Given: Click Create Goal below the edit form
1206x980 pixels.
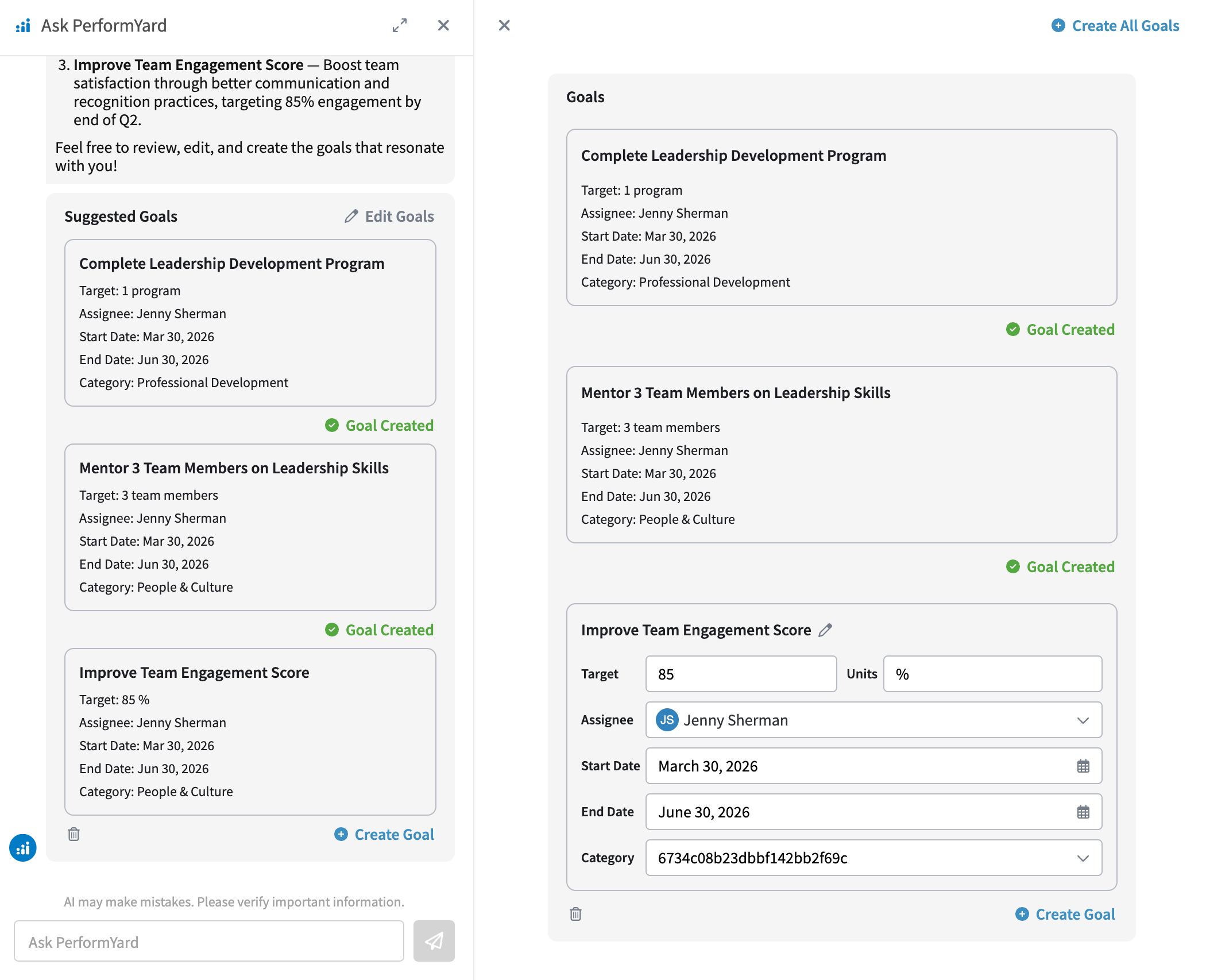Looking at the screenshot, I should tap(1065, 915).
